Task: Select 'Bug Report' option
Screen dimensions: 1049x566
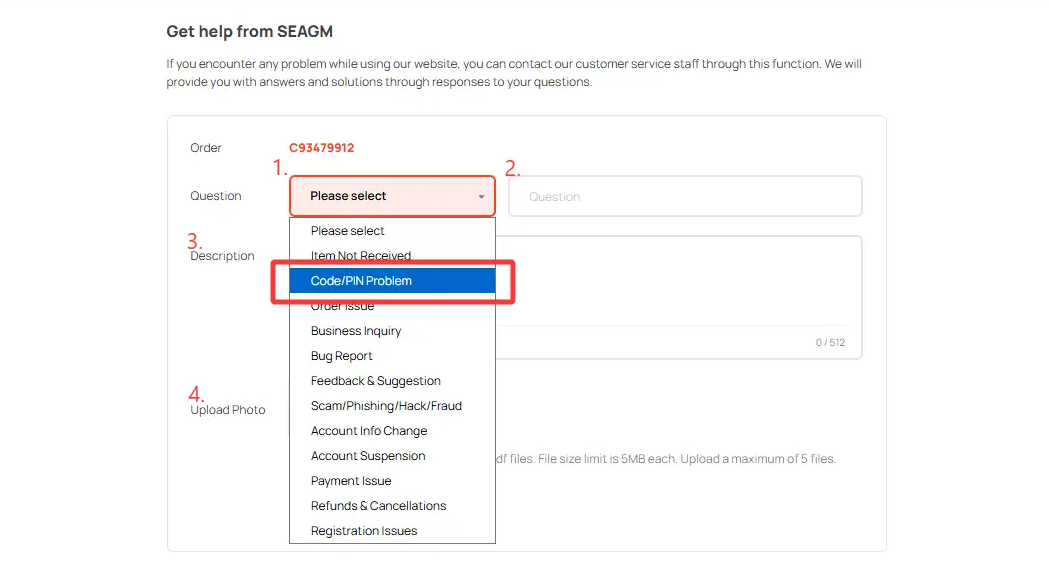Action: (x=392, y=356)
